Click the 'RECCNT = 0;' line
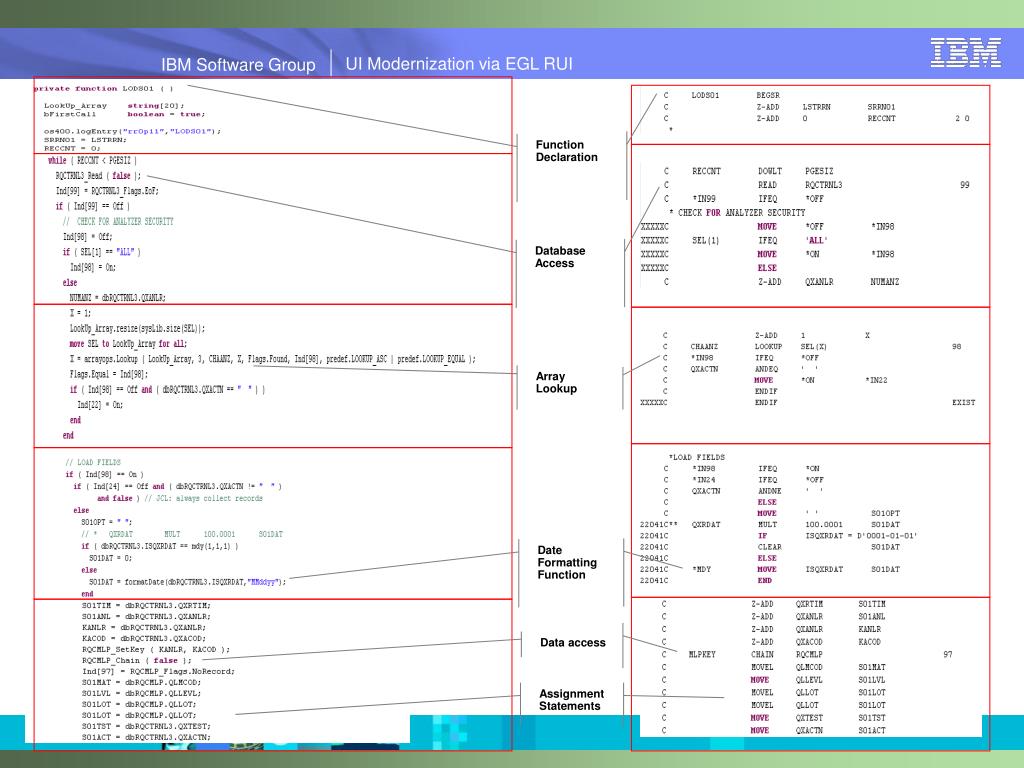Screen dimensions: 1024x768 point(72,148)
